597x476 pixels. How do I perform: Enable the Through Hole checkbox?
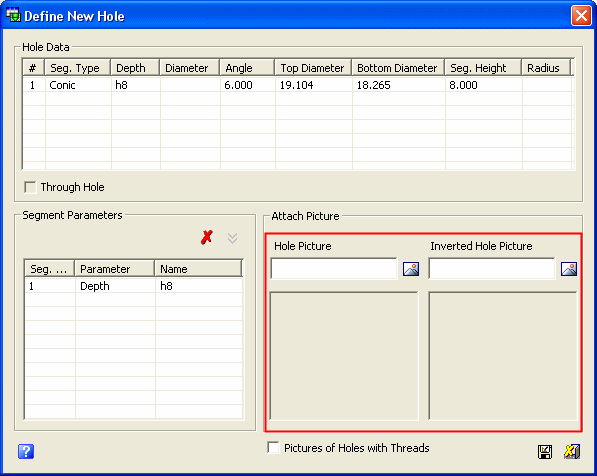[x=30, y=187]
